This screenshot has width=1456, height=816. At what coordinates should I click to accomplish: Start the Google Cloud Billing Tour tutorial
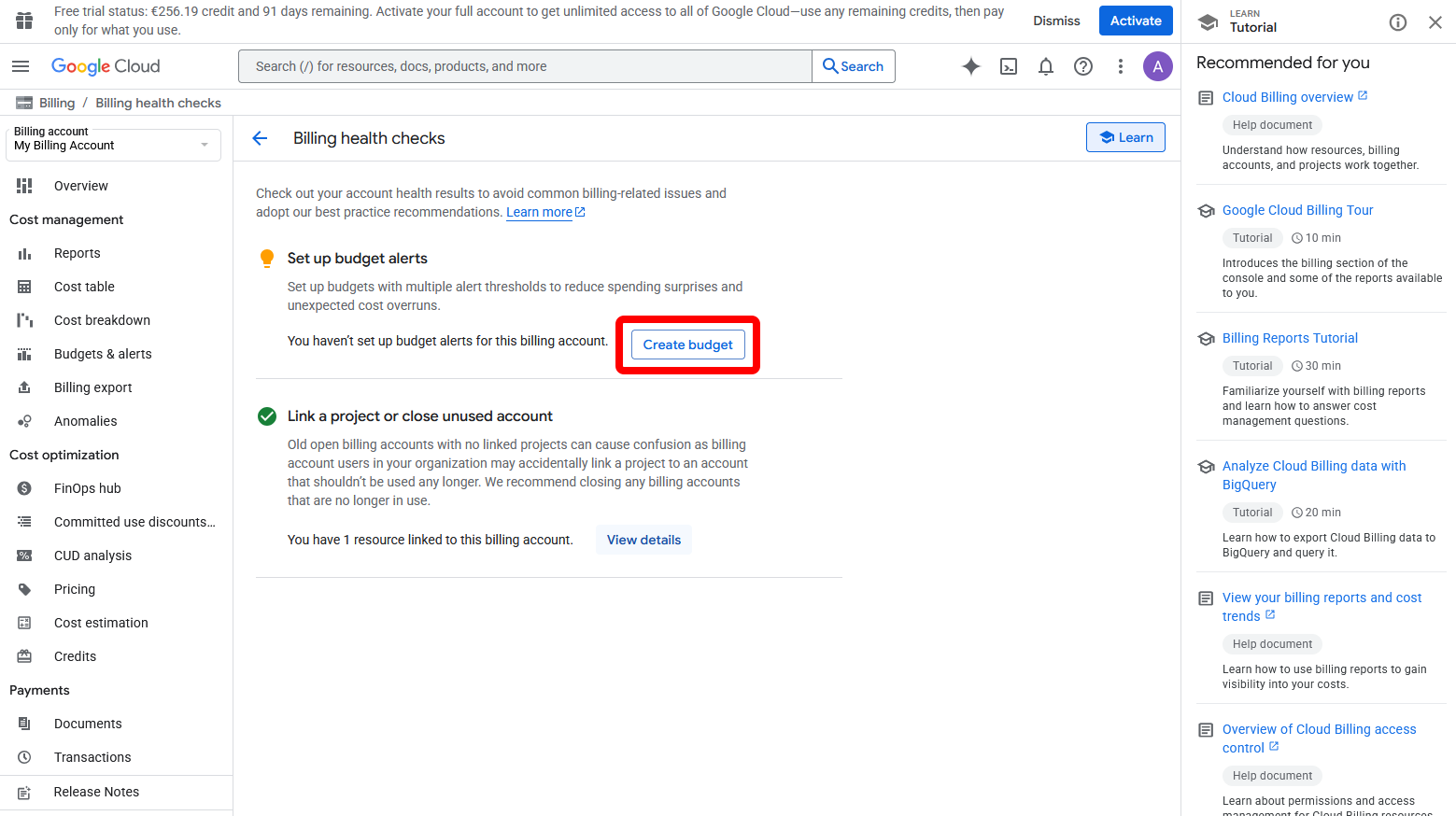1297,210
